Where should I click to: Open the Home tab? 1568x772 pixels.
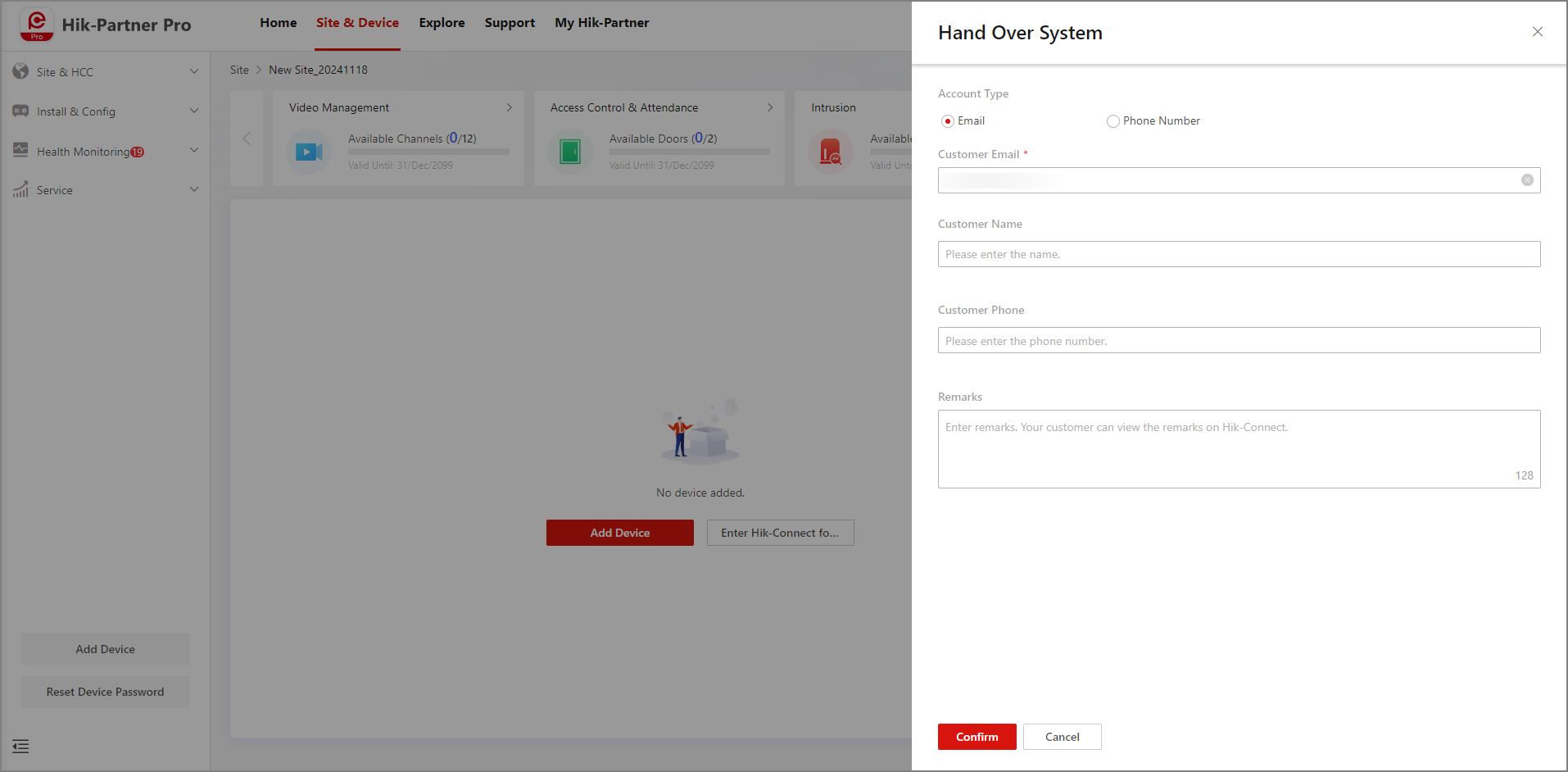279,23
